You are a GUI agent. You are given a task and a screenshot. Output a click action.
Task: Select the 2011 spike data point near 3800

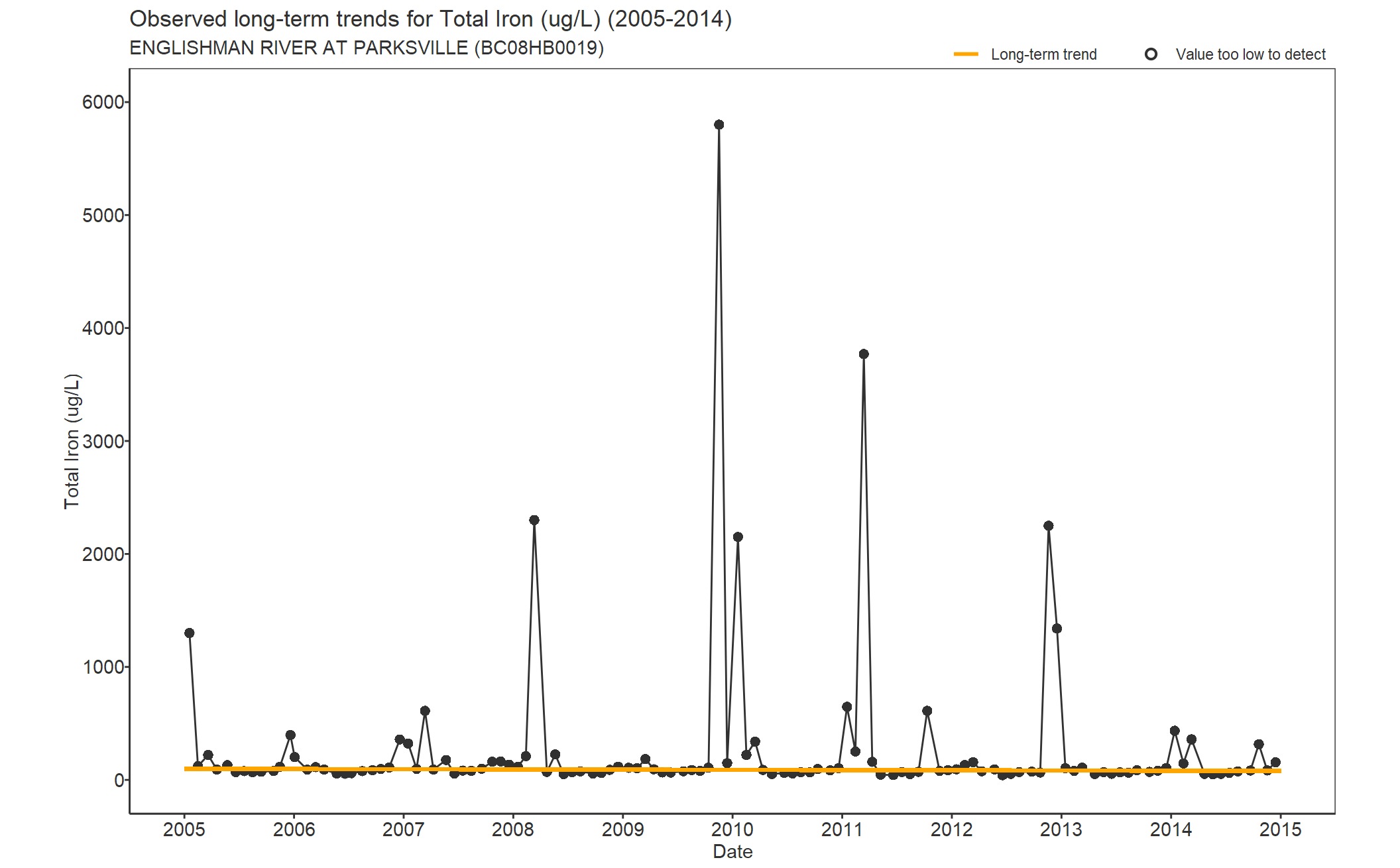tap(864, 354)
